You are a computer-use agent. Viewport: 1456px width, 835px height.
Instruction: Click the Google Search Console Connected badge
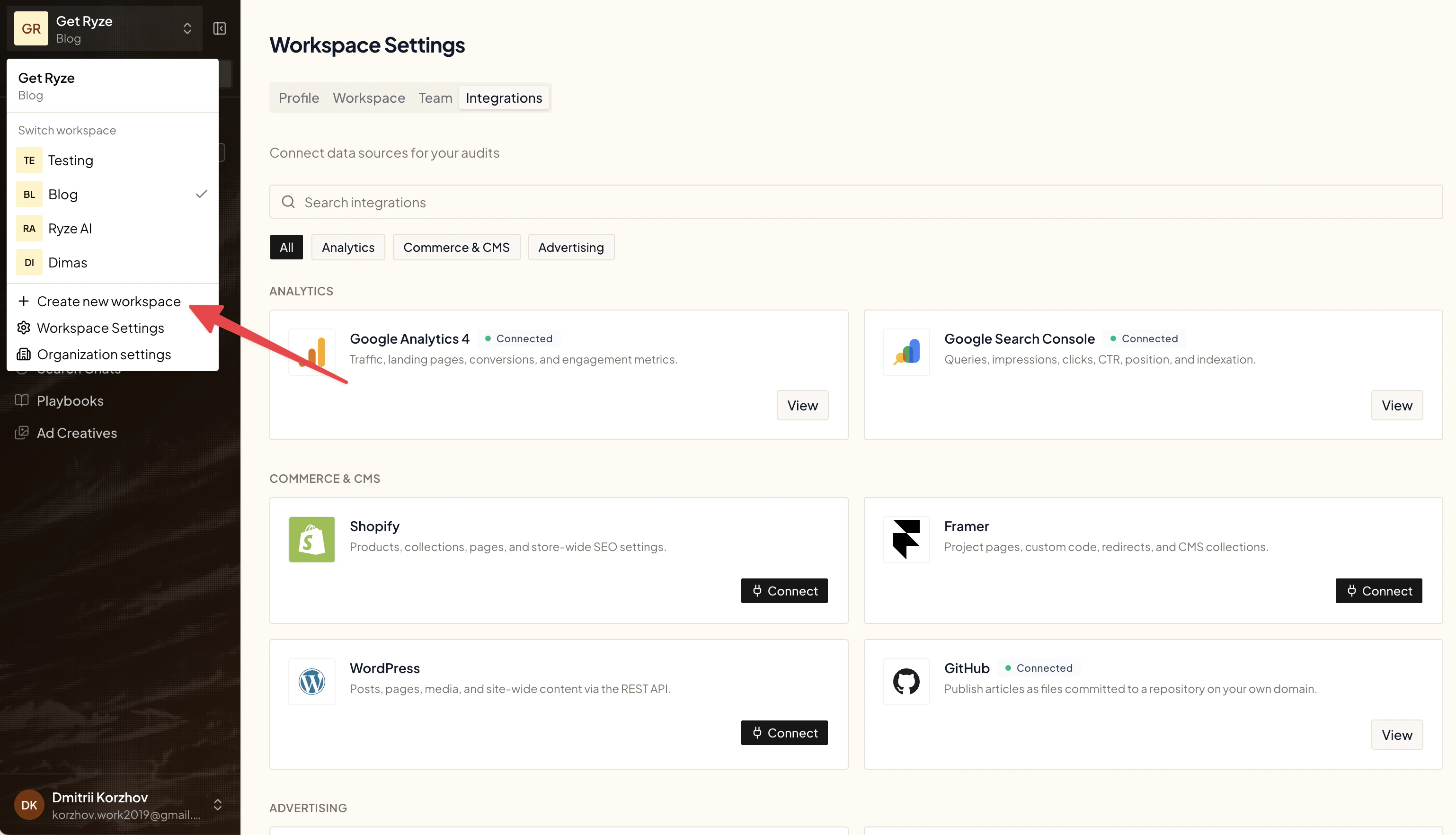click(x=1144, y=339)
